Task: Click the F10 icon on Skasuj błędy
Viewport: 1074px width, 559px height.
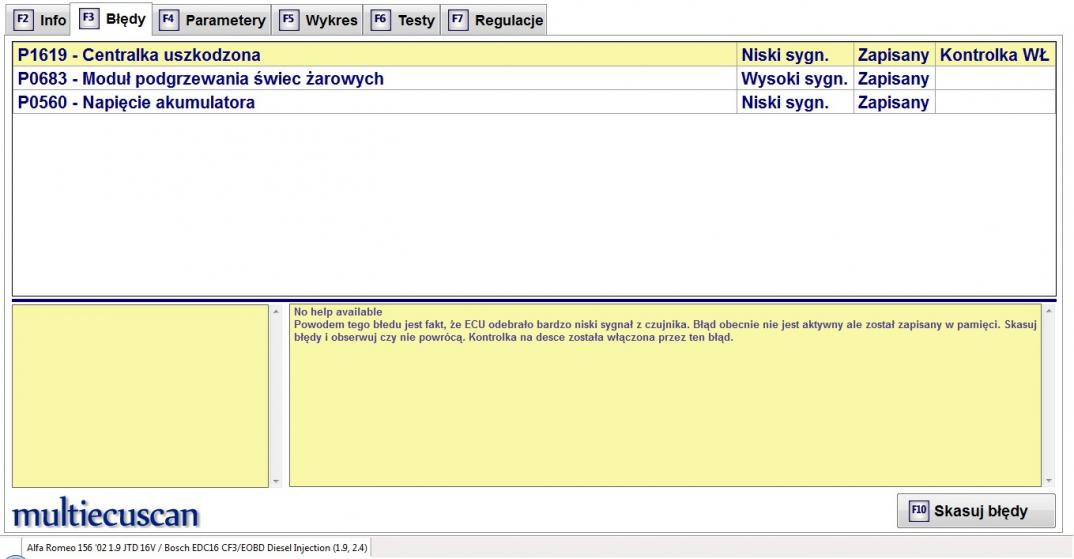Action: (x=919, y=510)
